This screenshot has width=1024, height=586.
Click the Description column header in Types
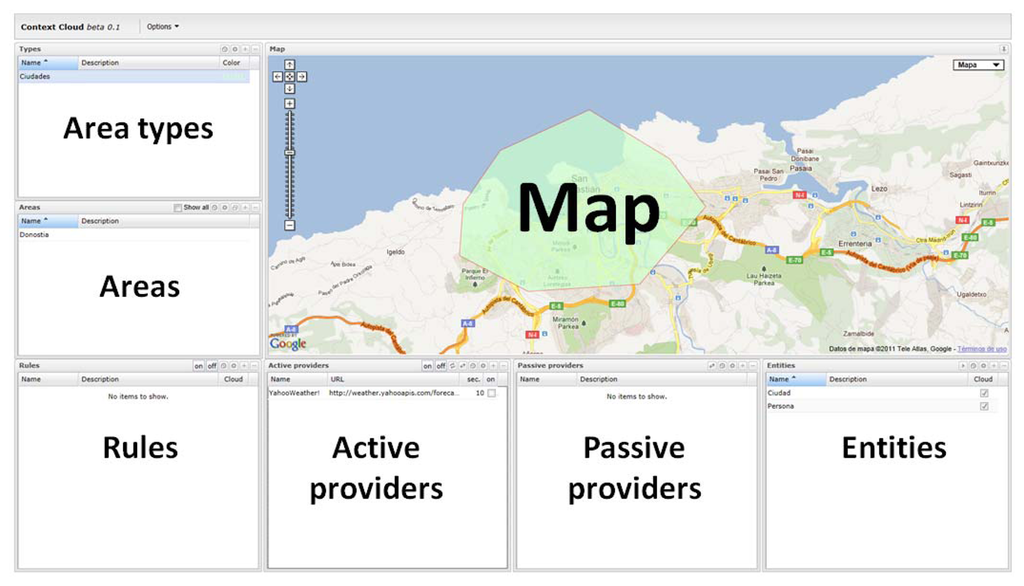coord(148,63)
